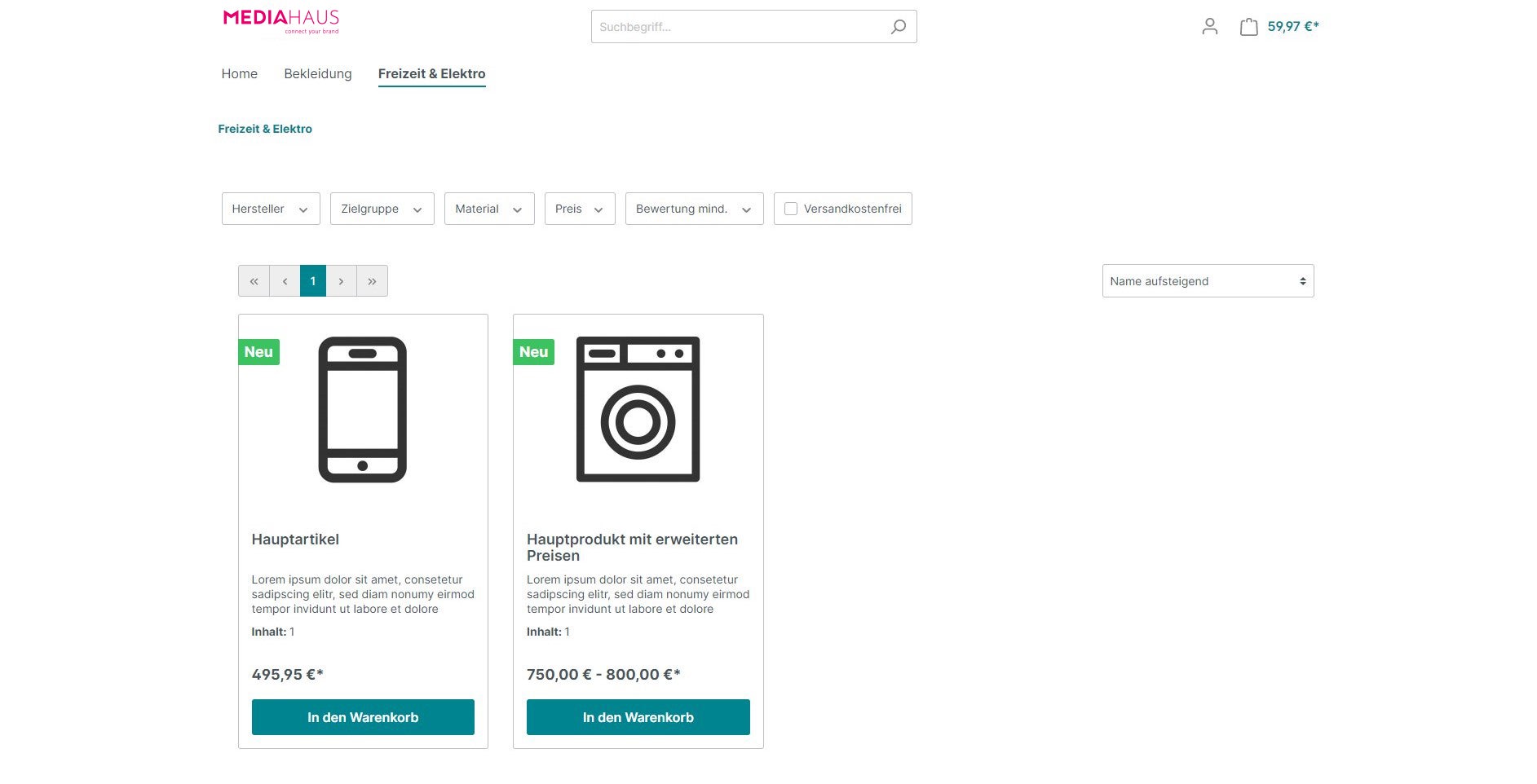Go to next page with single-right arrow

pyautogui.click(x=341, y=281)
